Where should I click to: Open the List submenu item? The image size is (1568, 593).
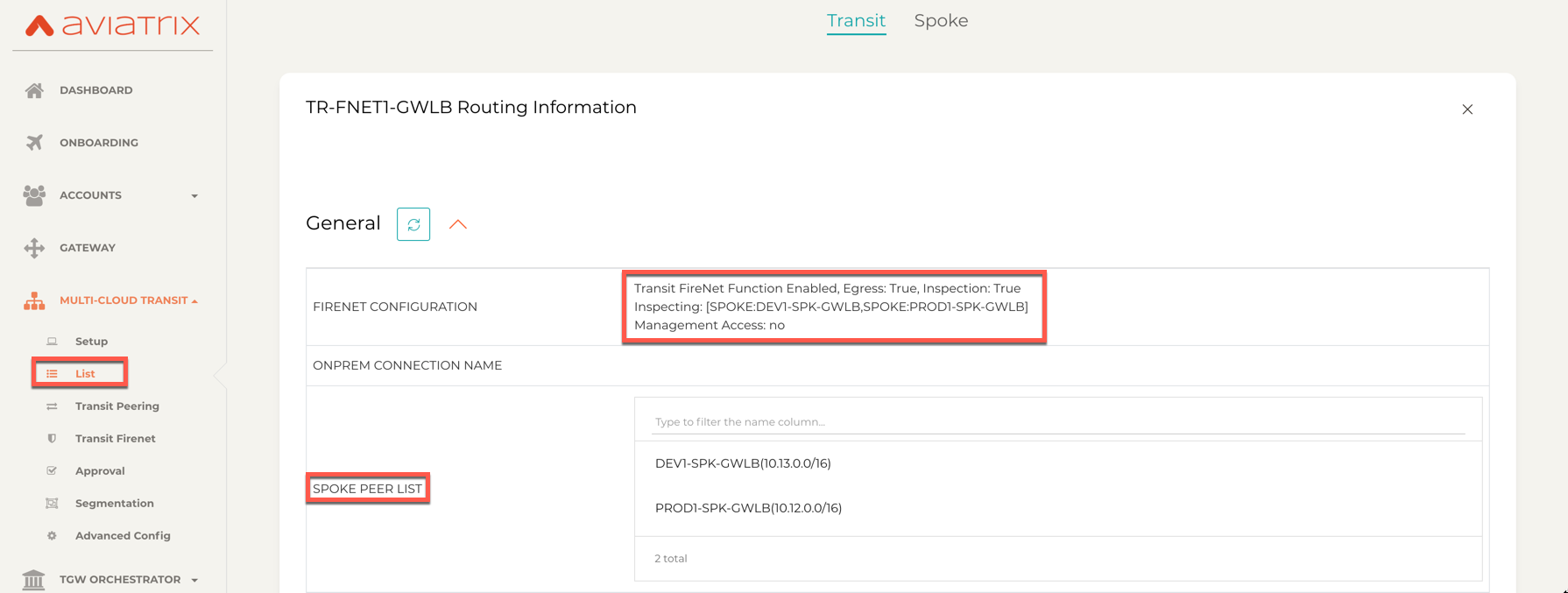[85, 374]
